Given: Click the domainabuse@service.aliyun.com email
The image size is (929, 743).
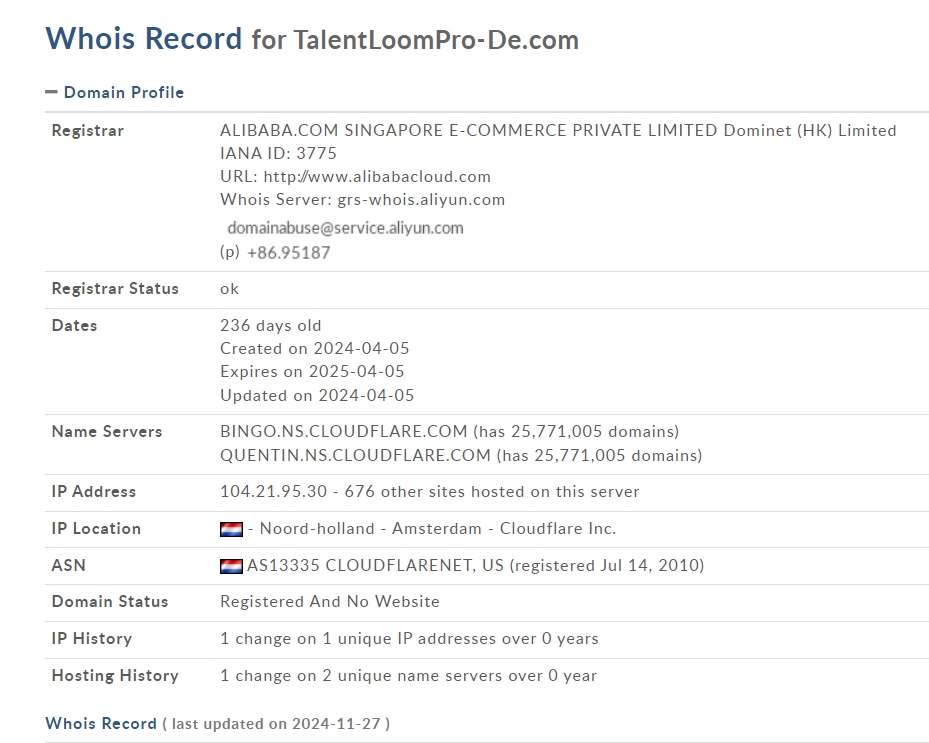Looking at the screenshot, I should click(345, 228).
